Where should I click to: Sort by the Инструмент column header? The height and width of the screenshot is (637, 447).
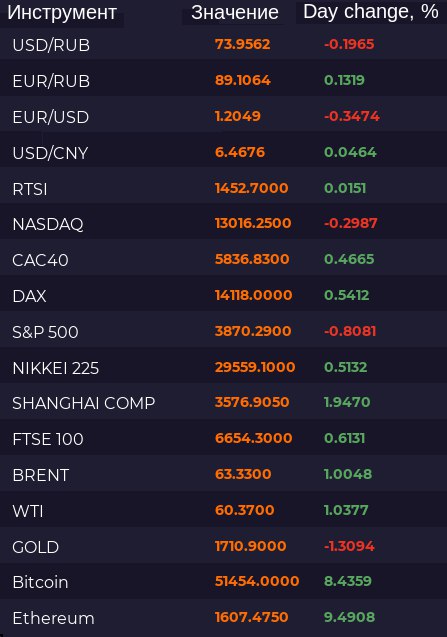coord(62,13)
